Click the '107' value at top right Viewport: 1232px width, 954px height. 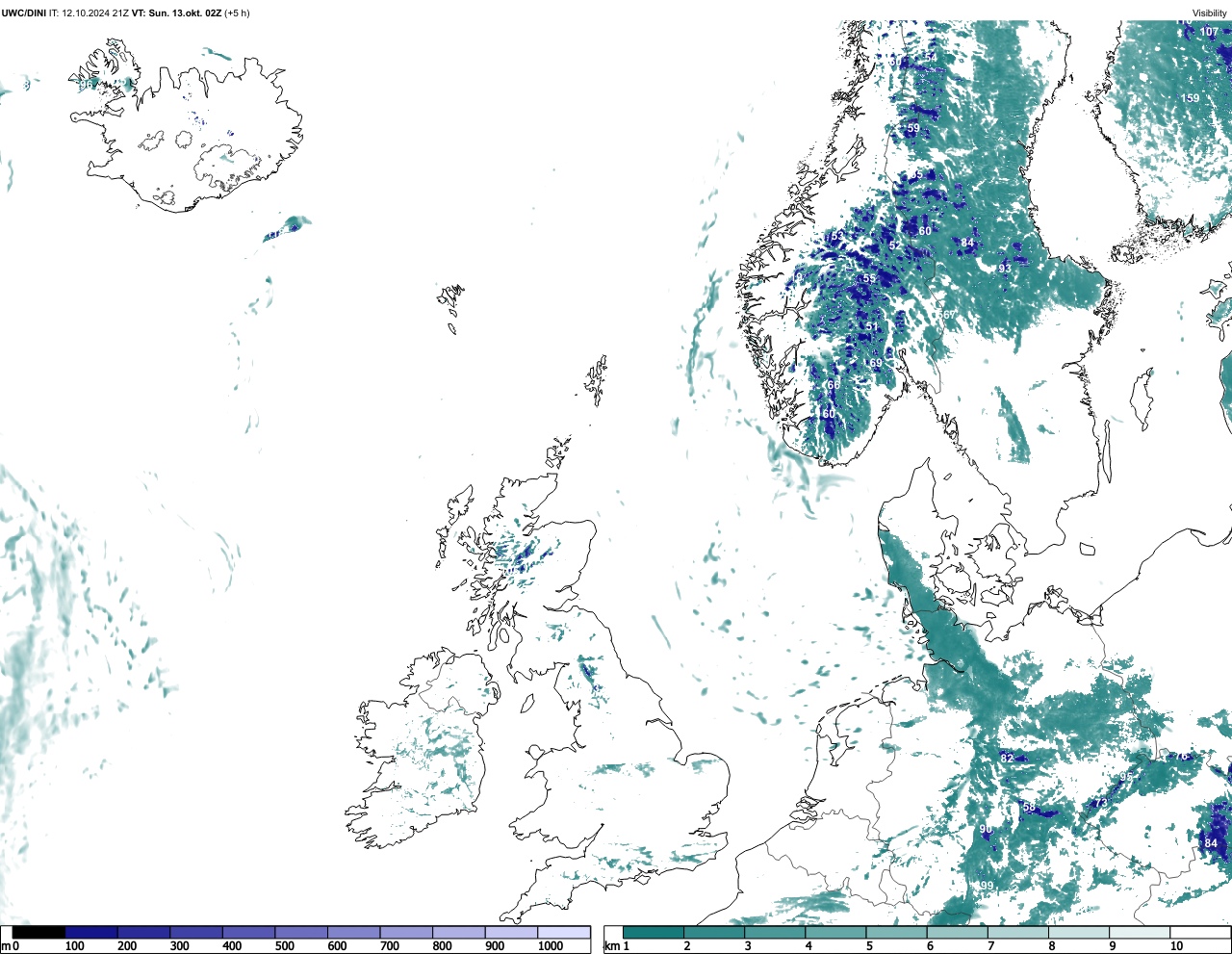[x=1209, y=32]
